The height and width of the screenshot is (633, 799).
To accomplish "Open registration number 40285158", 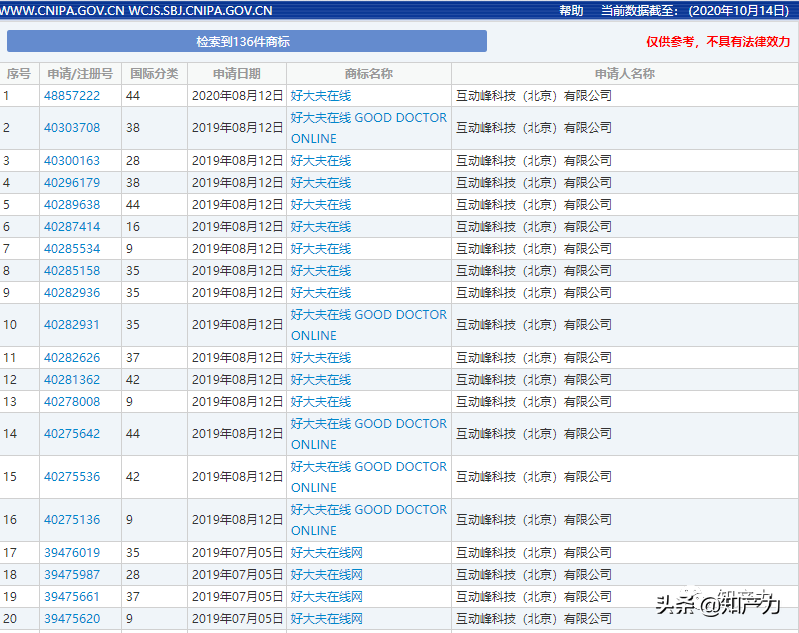I will [72, 271].
